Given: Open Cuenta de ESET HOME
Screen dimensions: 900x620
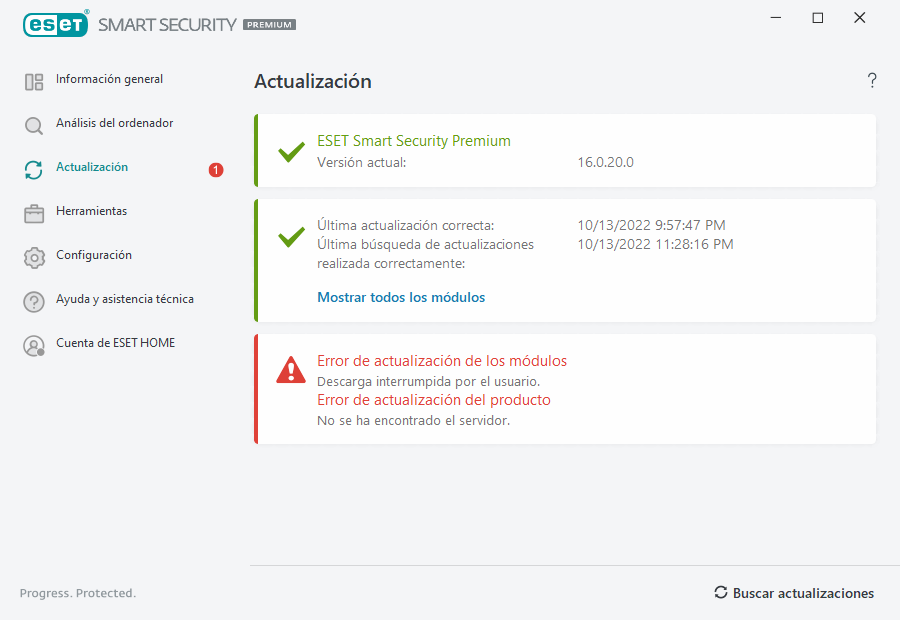Looking at the screenshot, I should click(x=115, y=343).
